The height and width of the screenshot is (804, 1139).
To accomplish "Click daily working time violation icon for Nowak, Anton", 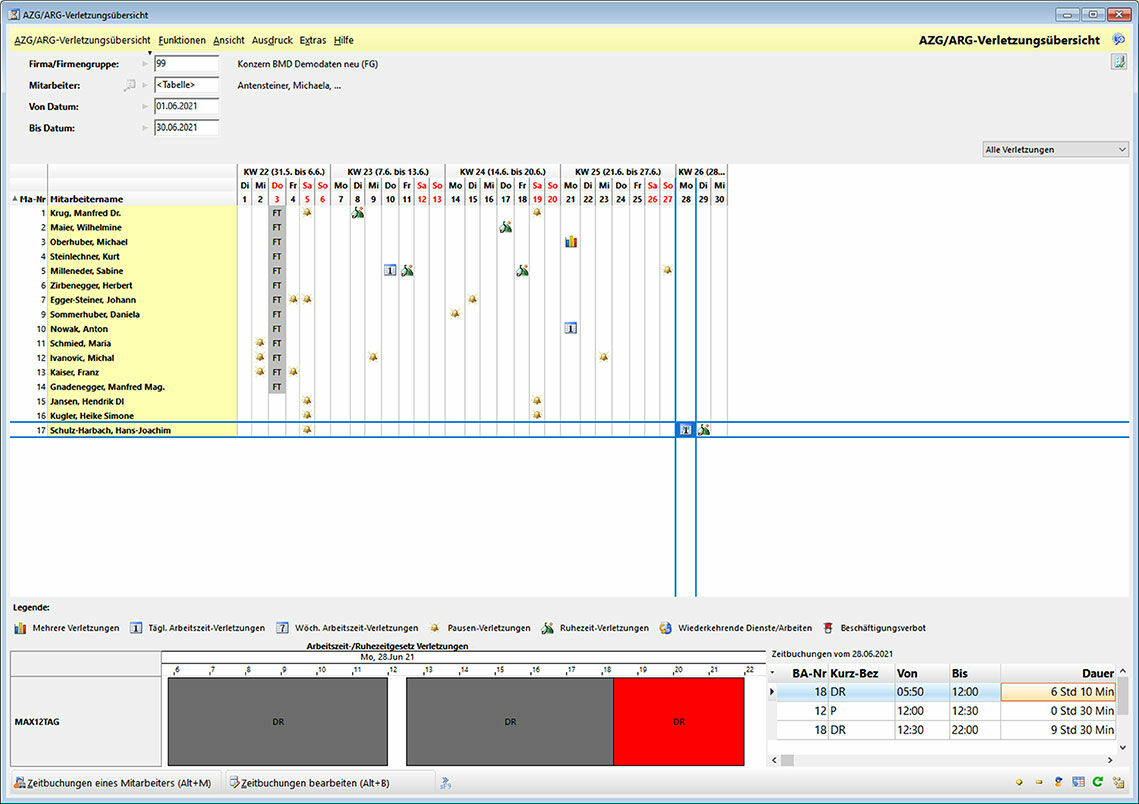I will (x=571, y=328).
